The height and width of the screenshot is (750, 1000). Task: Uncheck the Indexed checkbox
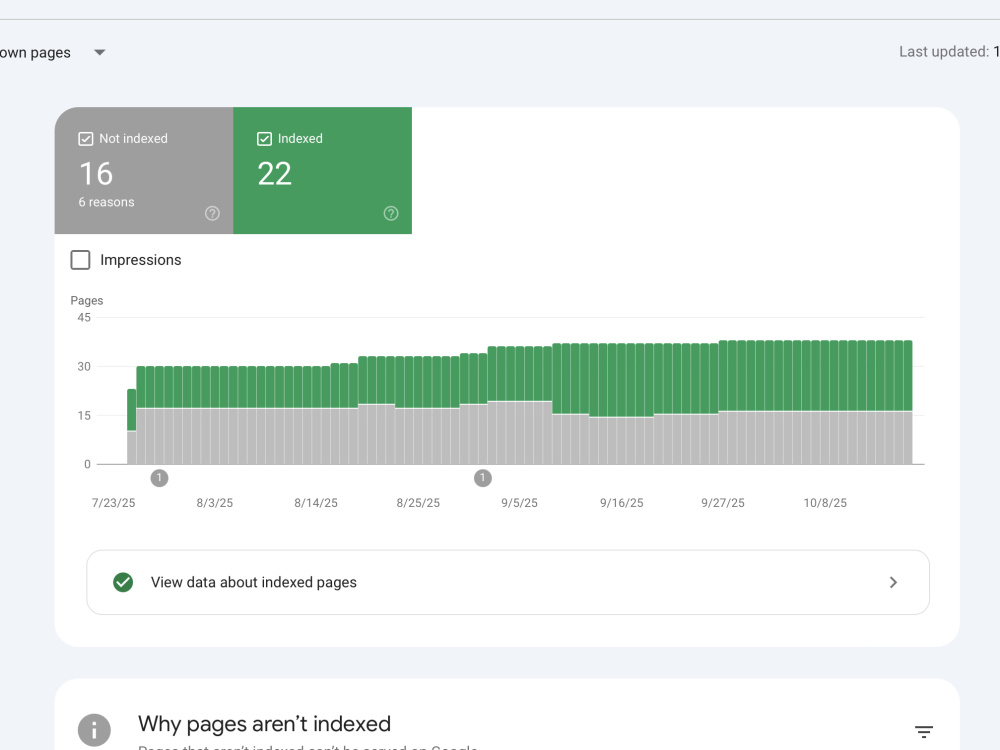[x=264, y=139]
